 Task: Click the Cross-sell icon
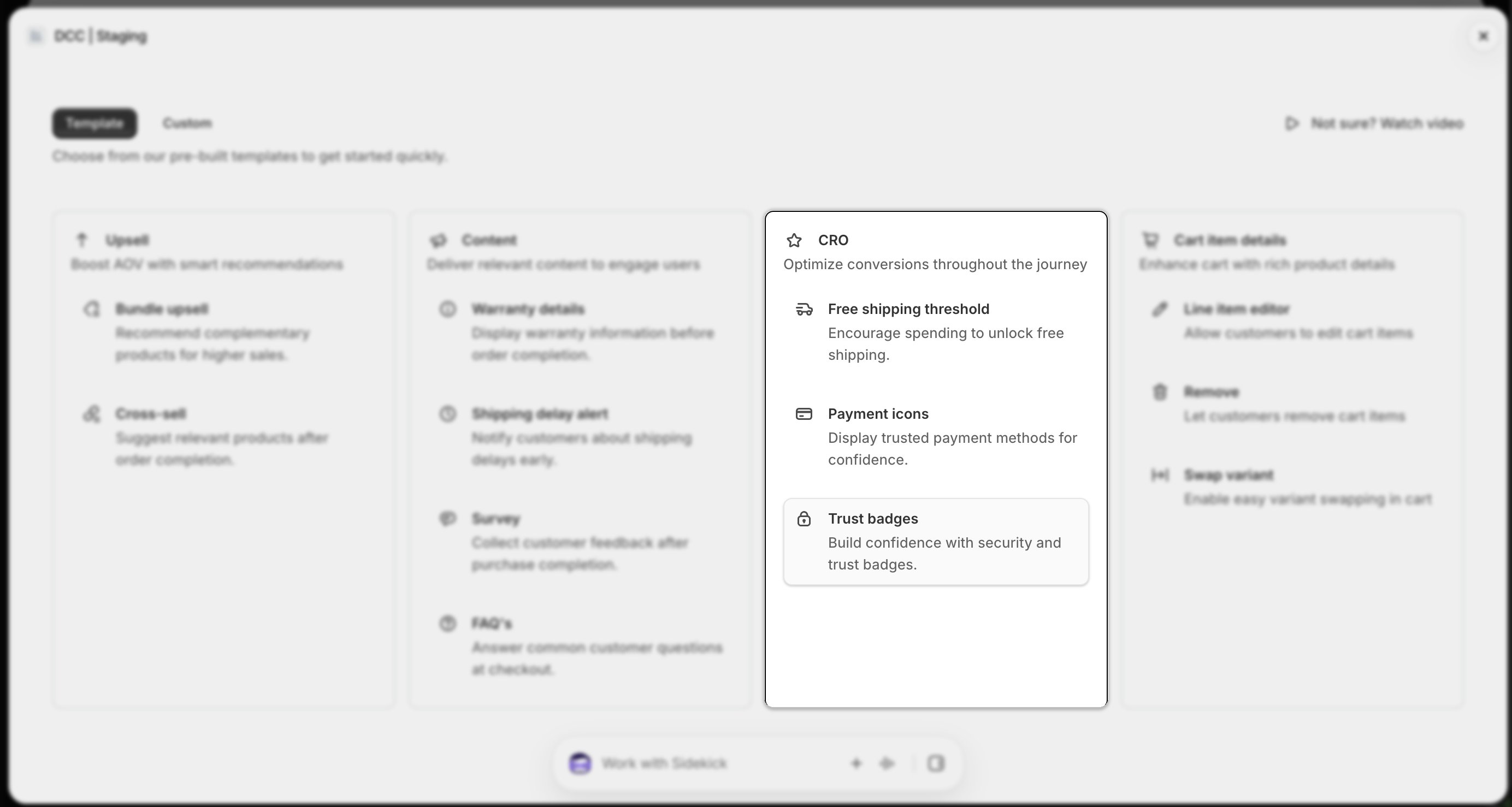92,414
